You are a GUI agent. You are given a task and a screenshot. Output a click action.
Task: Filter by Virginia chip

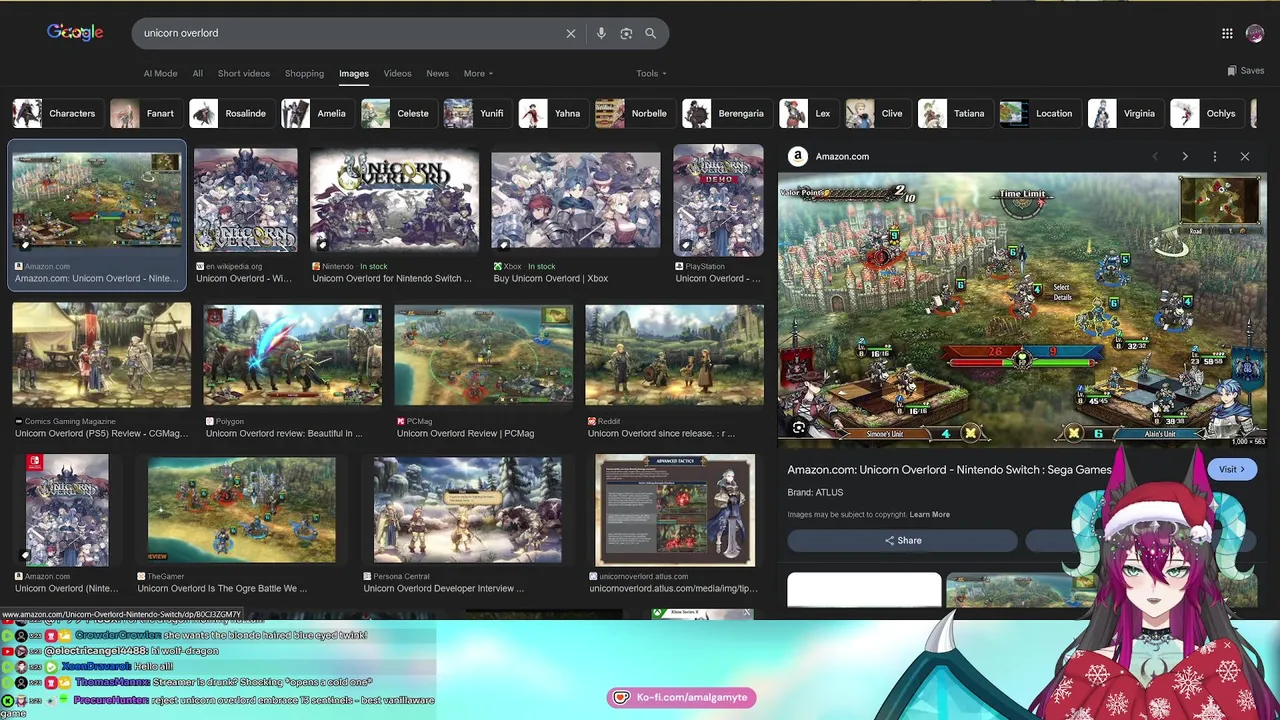pyautogui.click(x=1124, y=113)
